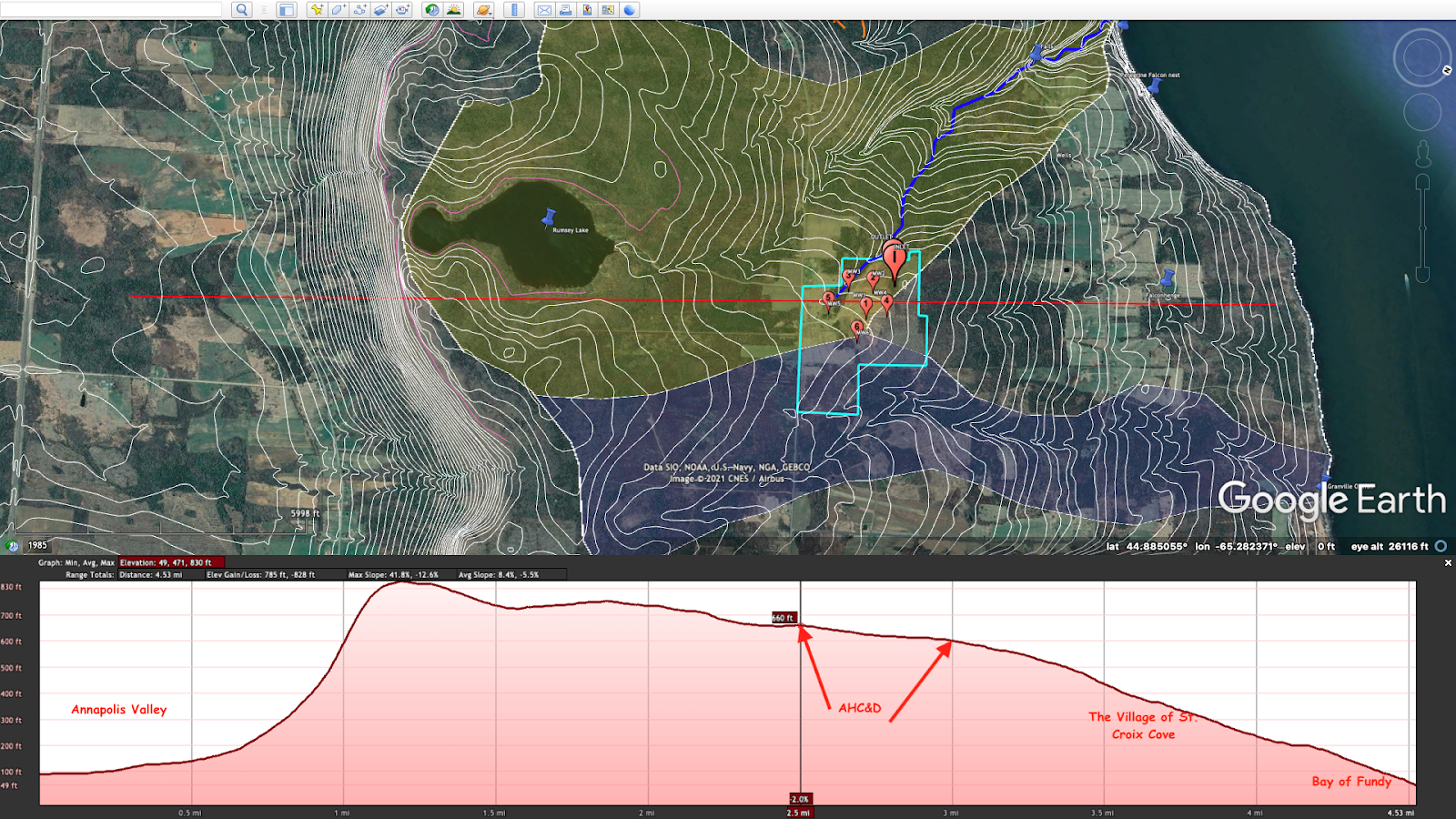The height and width of the screenshot is (819, 1456).
Task: Close the elevation profile panel
Action: pos(1448,562)
